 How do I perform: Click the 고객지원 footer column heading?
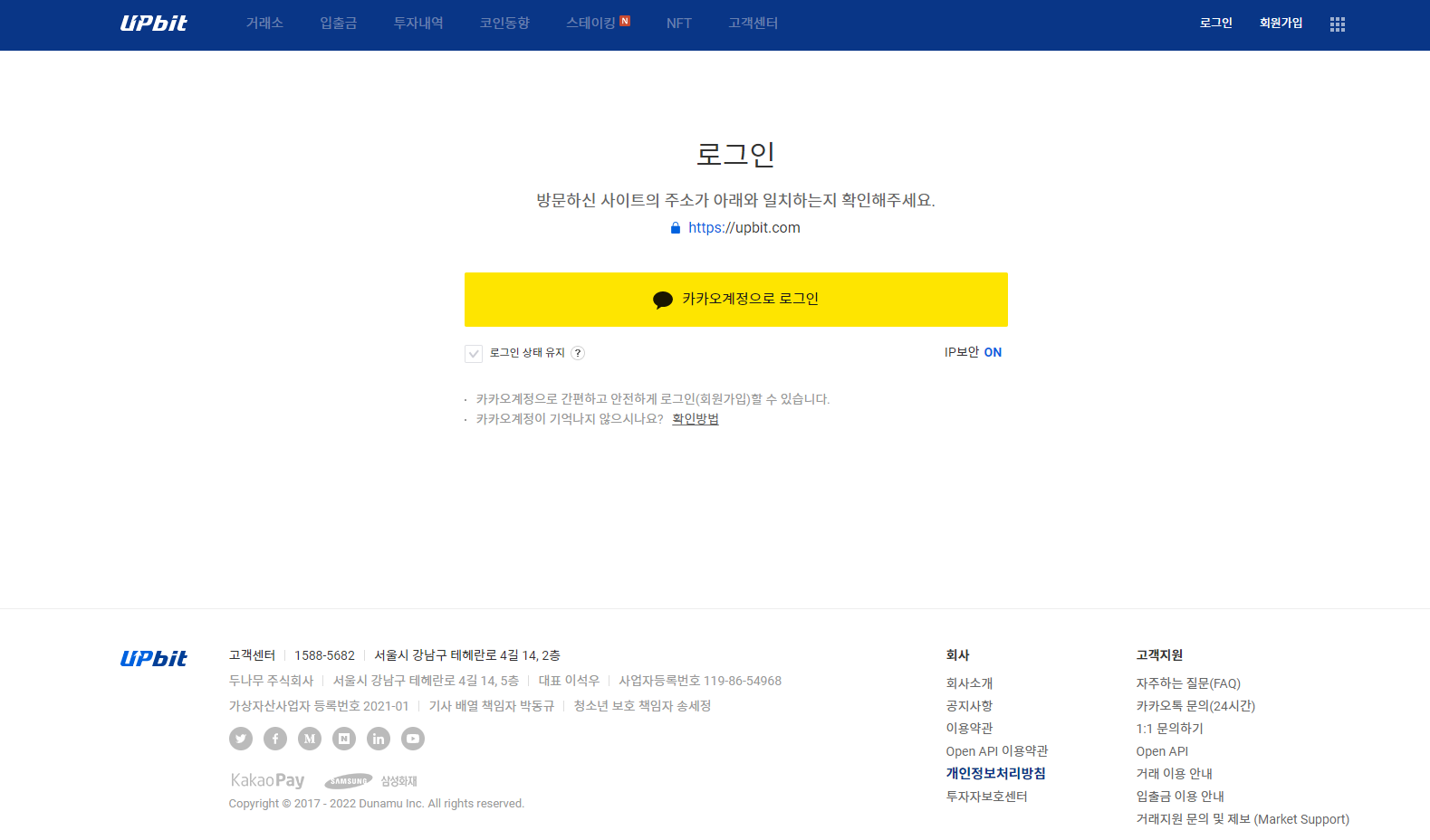click(x=1159, y=655)
